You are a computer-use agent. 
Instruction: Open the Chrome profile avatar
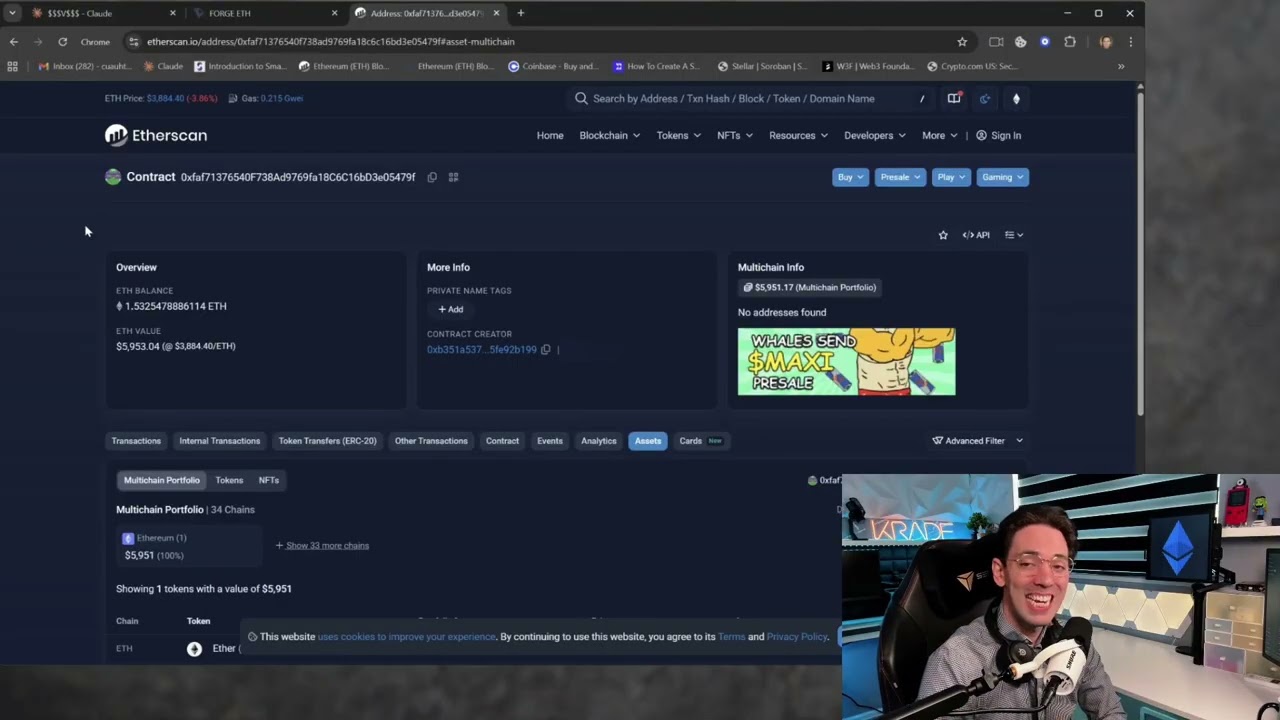(x=1105, y=42)
